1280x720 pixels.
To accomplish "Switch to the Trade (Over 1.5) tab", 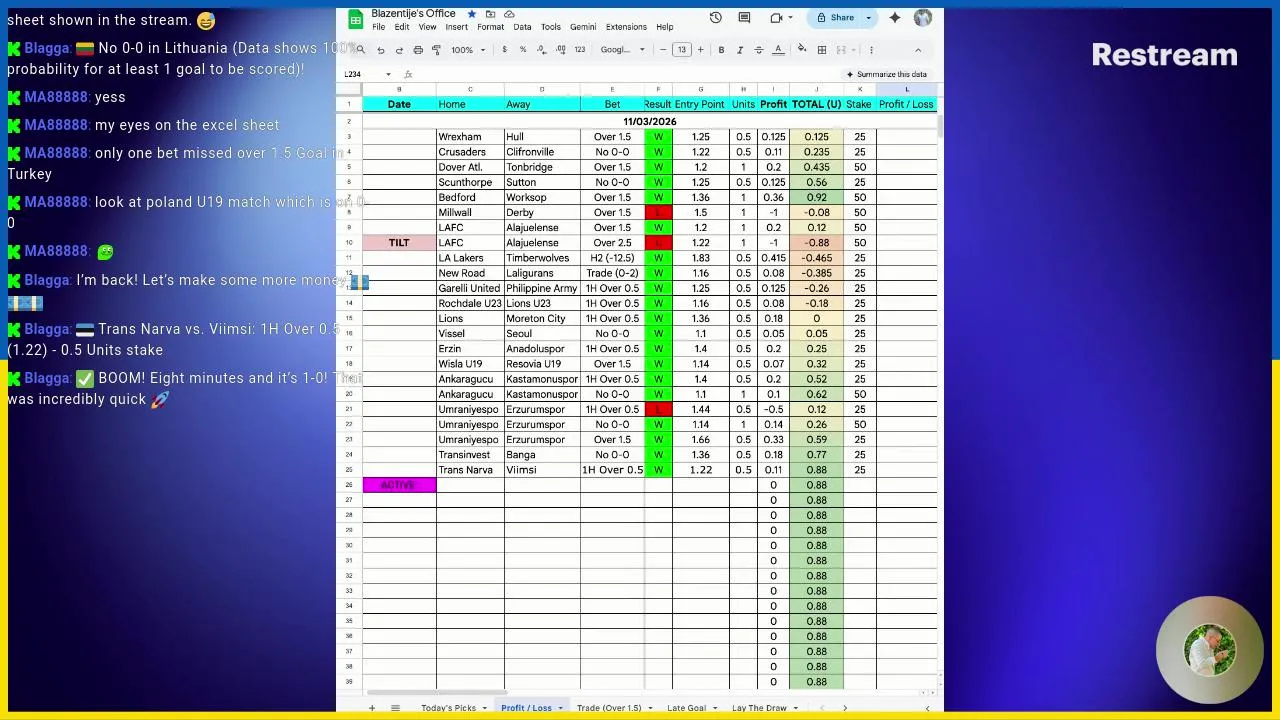I will pyautogui.click(x=608, y=708).
